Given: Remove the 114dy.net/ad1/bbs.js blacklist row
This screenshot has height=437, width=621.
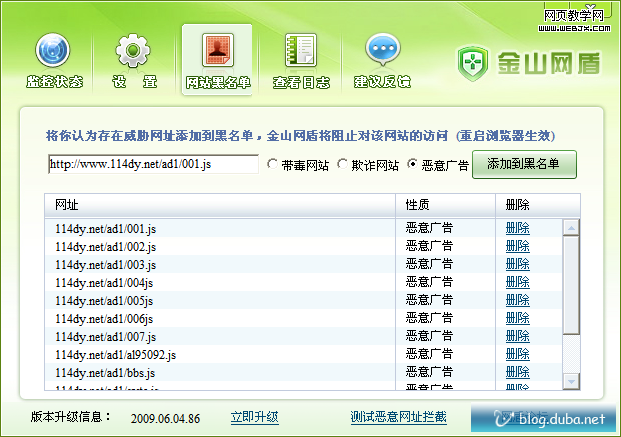Looking at the screenshot, I should click(x=517, y=372).
